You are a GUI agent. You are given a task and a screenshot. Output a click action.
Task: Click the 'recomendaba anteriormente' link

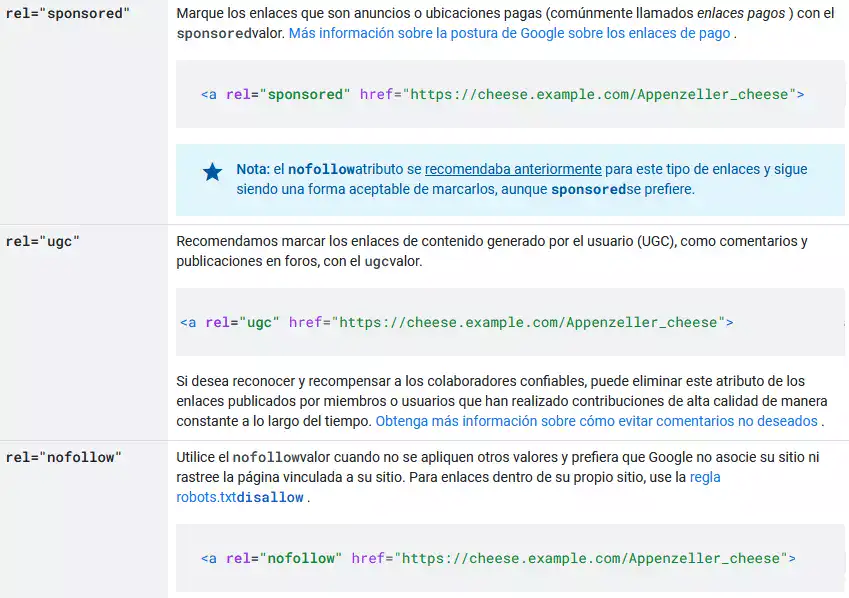513,169
